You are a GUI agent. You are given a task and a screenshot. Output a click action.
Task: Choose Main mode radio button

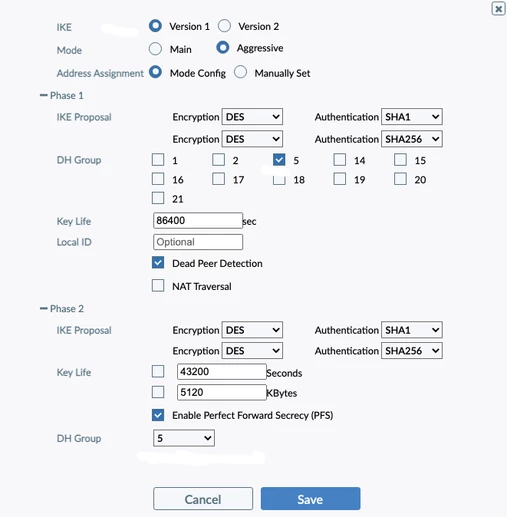[155, 49]
